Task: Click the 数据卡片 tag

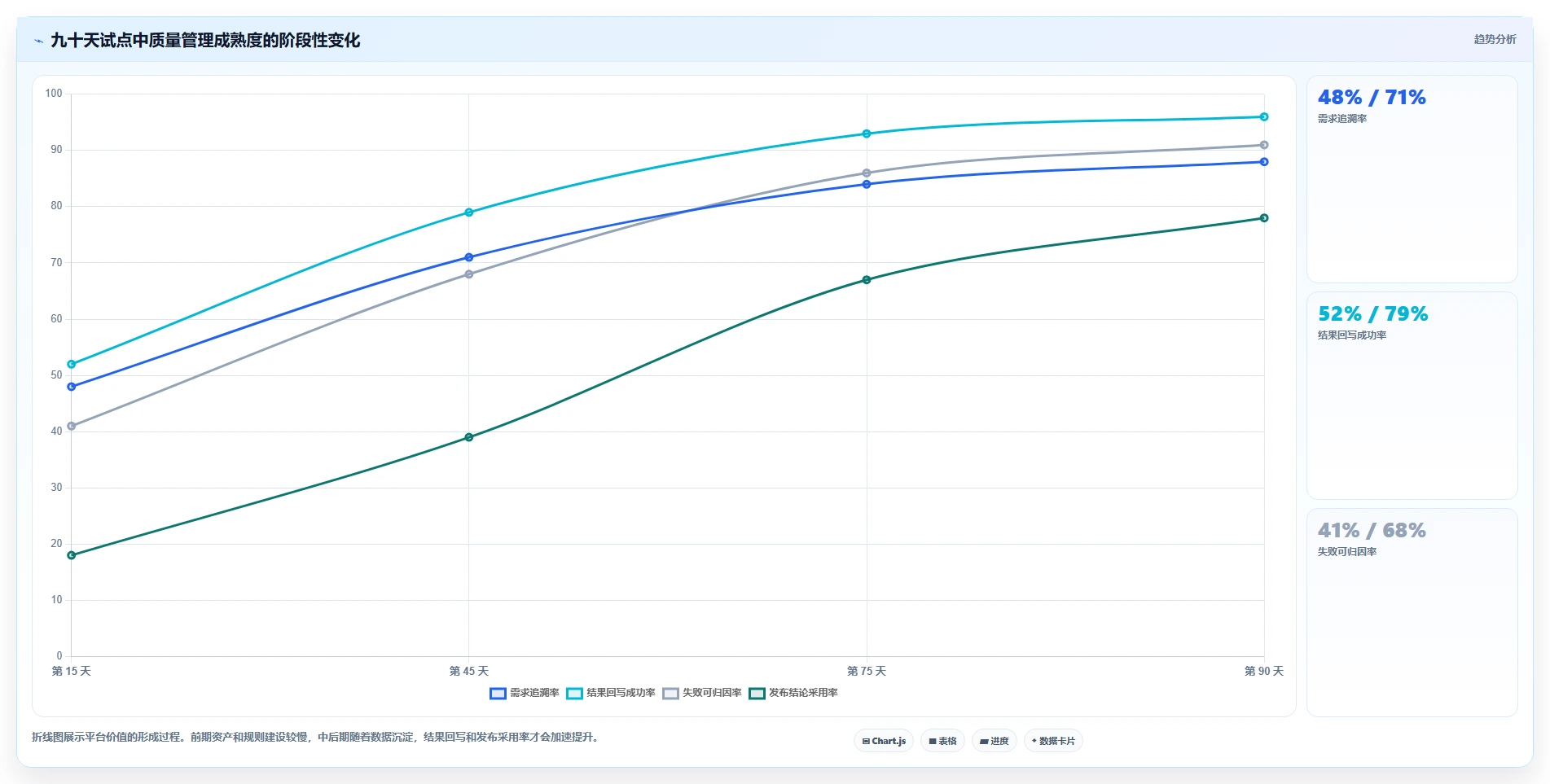Action: (x=1053, y=741)
